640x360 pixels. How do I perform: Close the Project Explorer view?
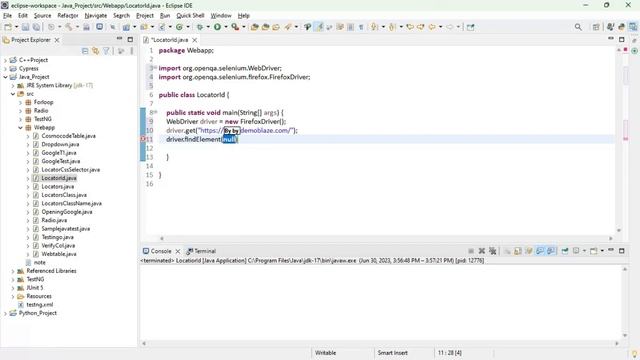(x=57, y=40)
